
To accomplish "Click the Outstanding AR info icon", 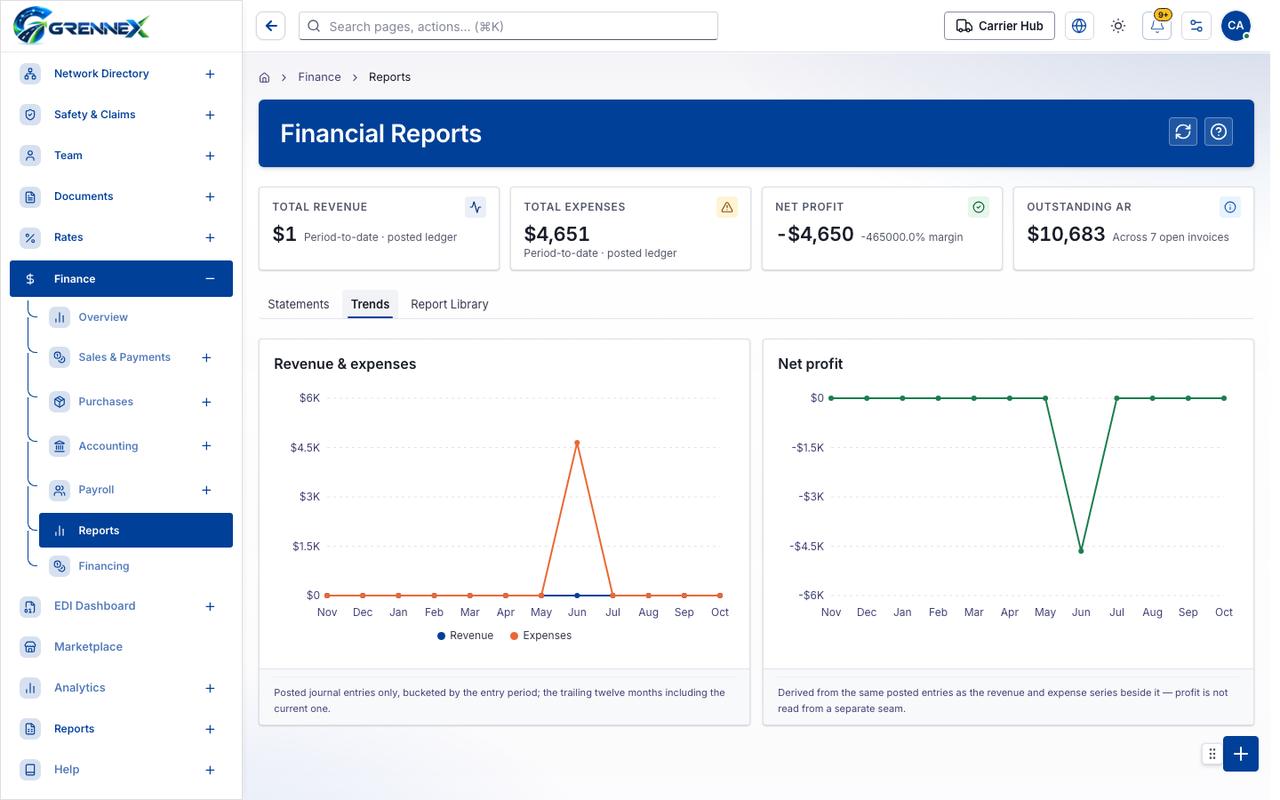I will 1230,207.
